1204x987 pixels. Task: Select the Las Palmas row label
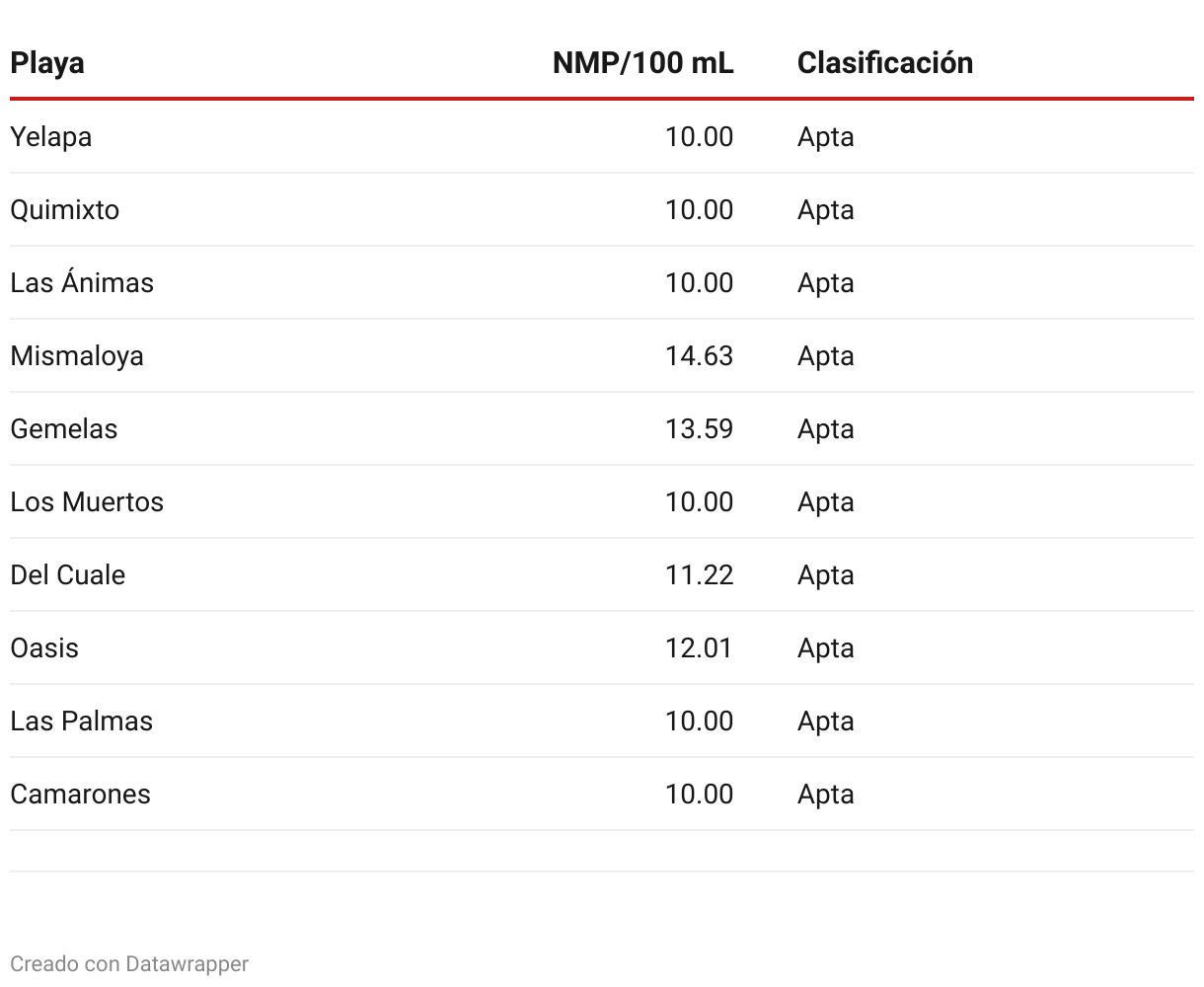82,721
